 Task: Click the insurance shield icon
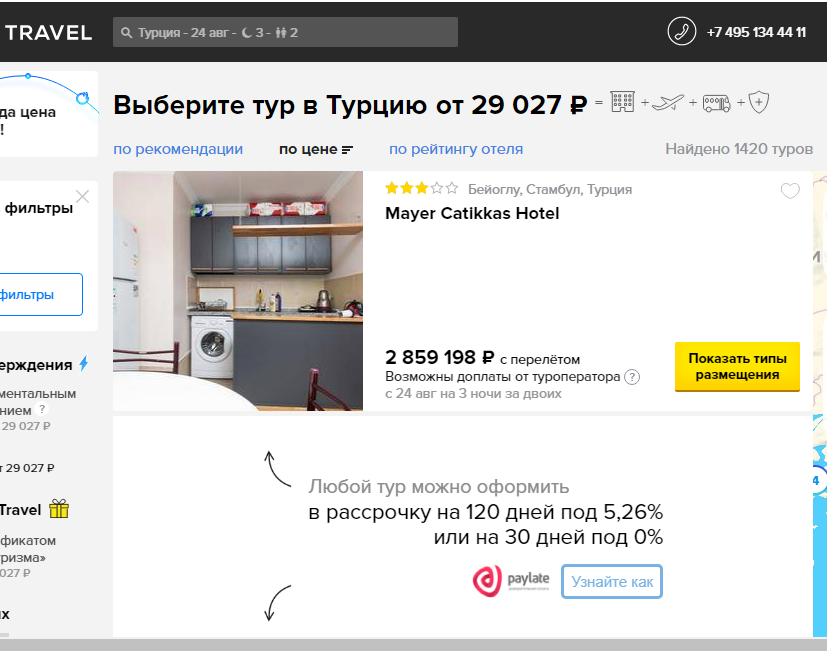759,102
